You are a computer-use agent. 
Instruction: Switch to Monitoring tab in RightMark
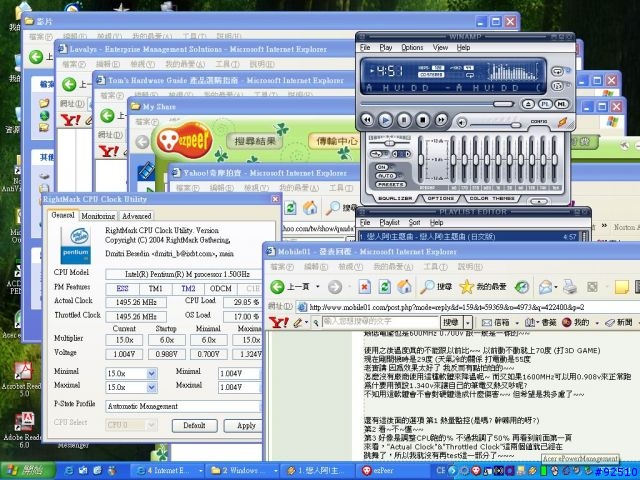tap(98, 216)
